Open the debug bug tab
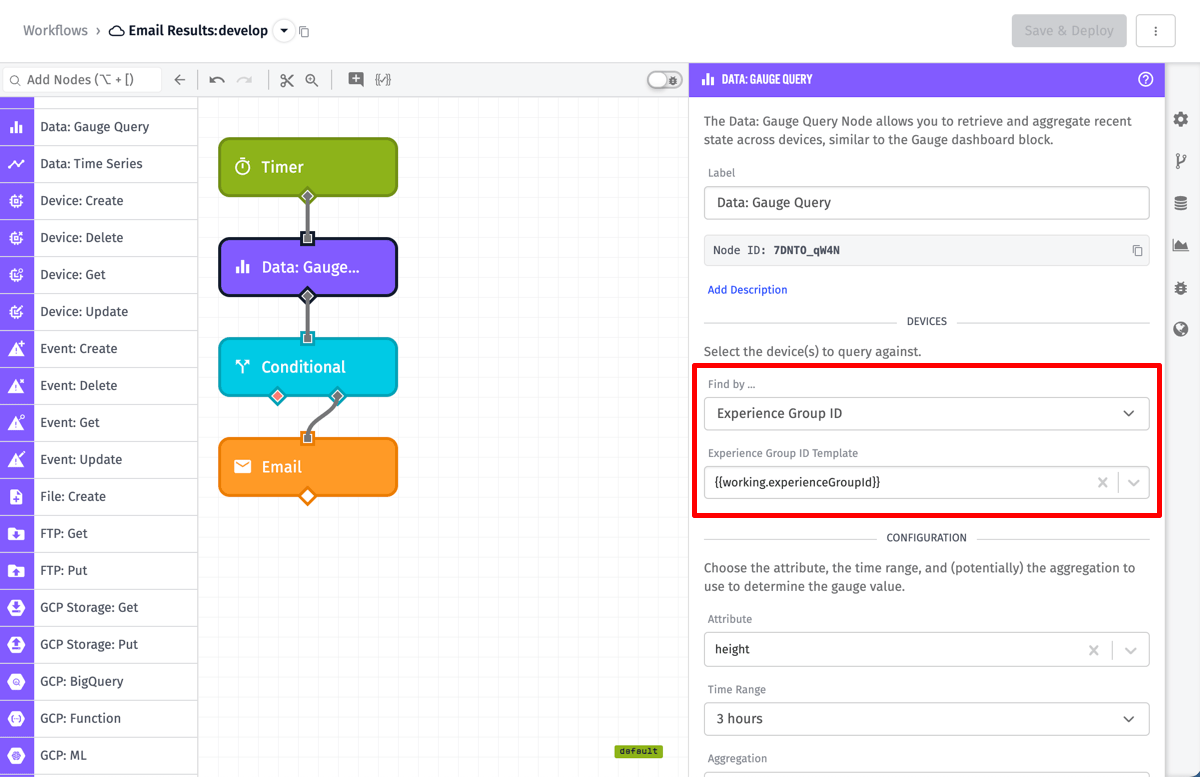Viewport: 1200px width, 777px height. (1181, 287)
